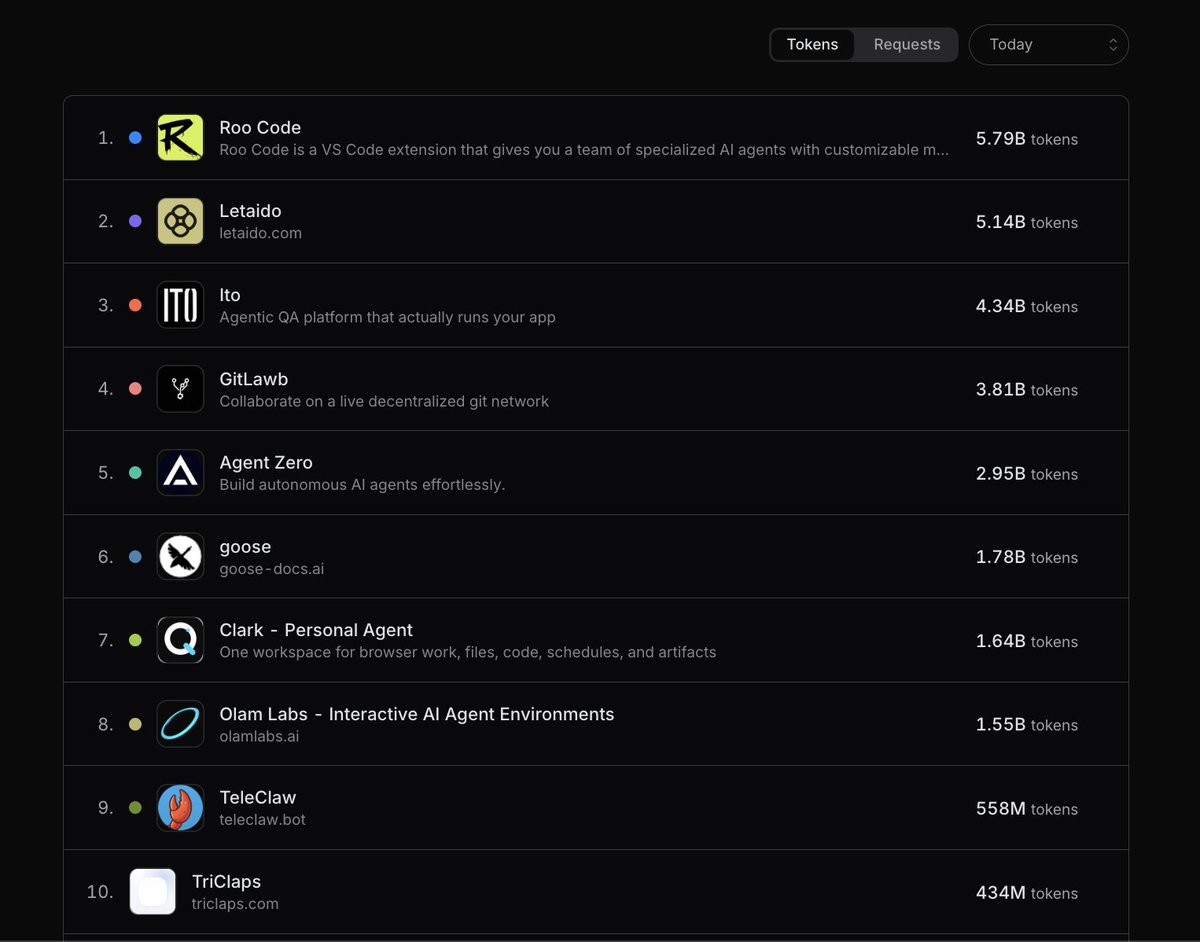Image resolution: width=1200 pixels, height=942 pixels.
Task: Click the 1.55B tokens value
Action: (1027, 725)
